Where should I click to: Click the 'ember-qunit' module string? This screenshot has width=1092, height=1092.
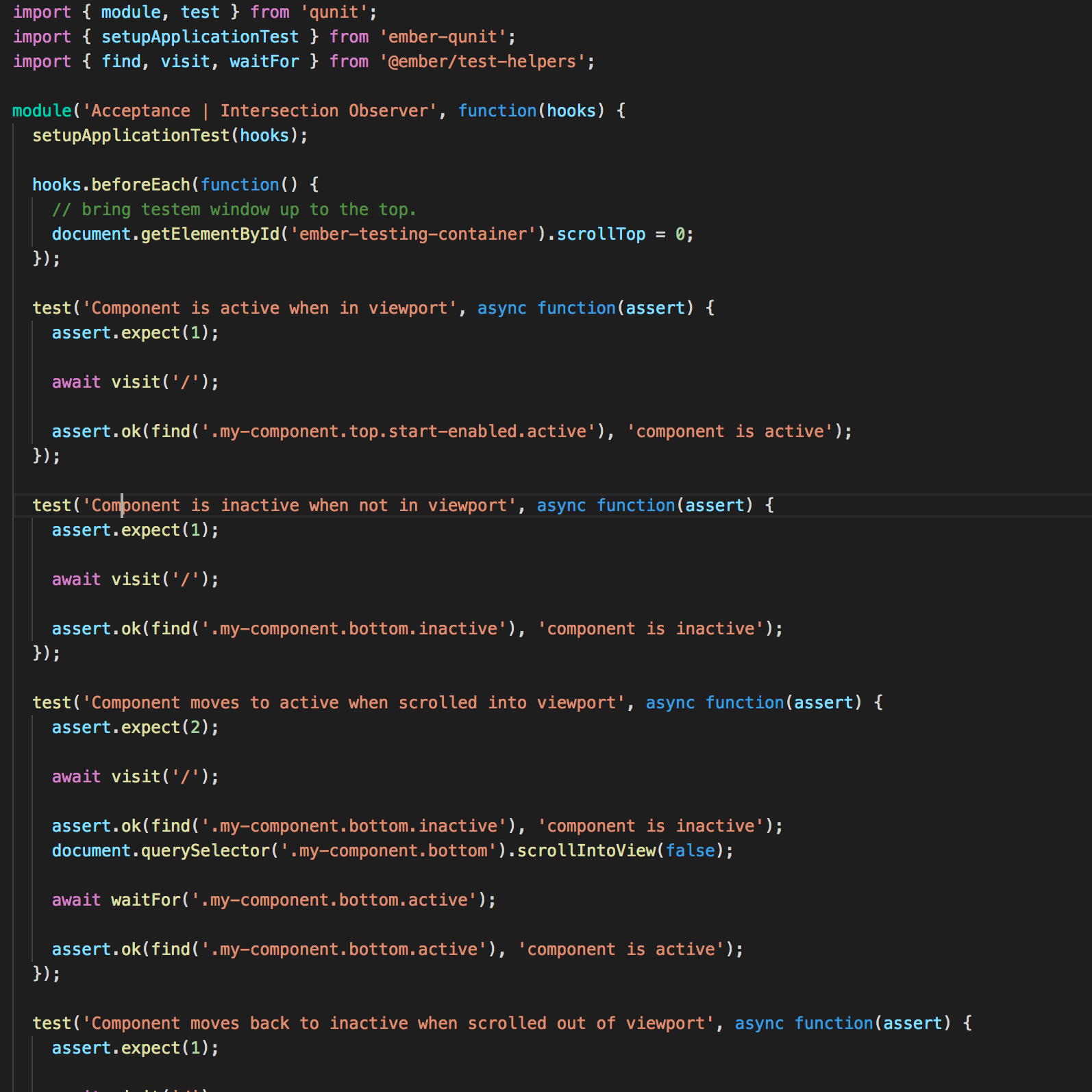[443, 37]
